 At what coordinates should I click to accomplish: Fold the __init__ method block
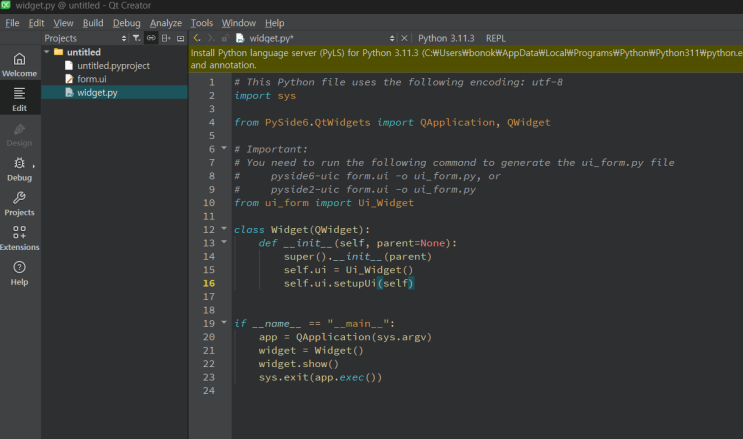pos(224,243)
